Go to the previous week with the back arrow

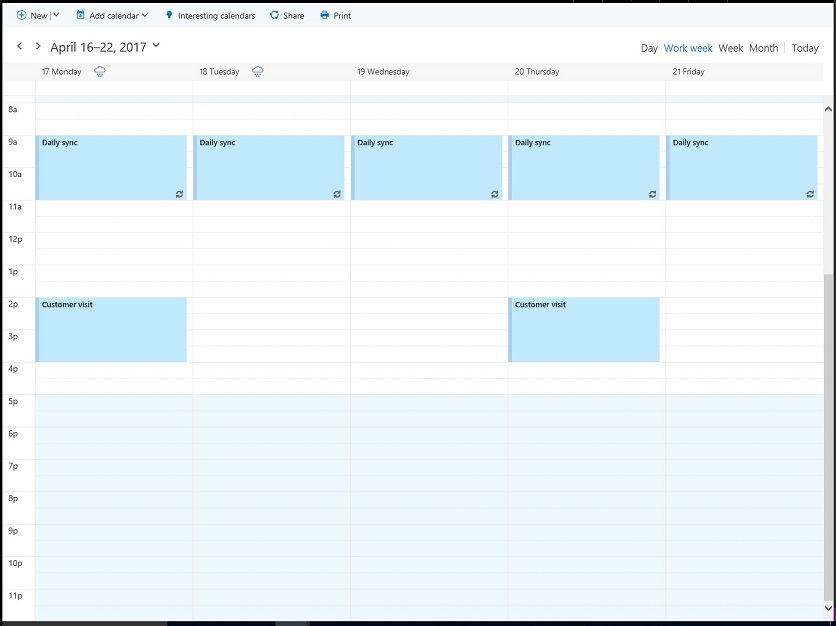19,46
